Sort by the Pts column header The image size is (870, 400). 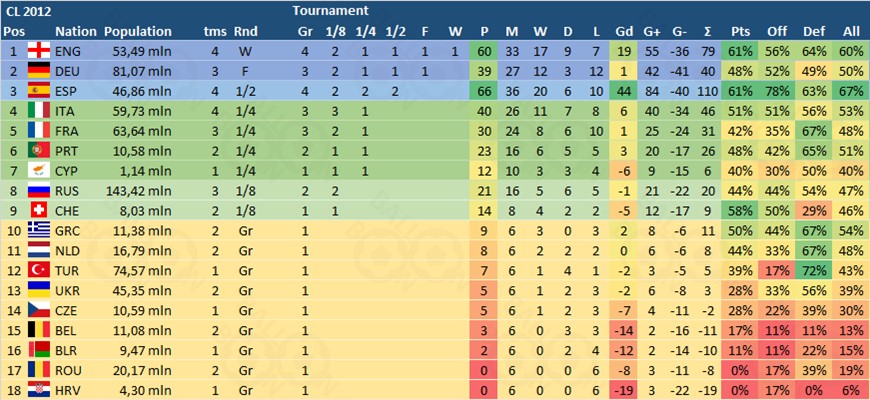coord(741,31)
